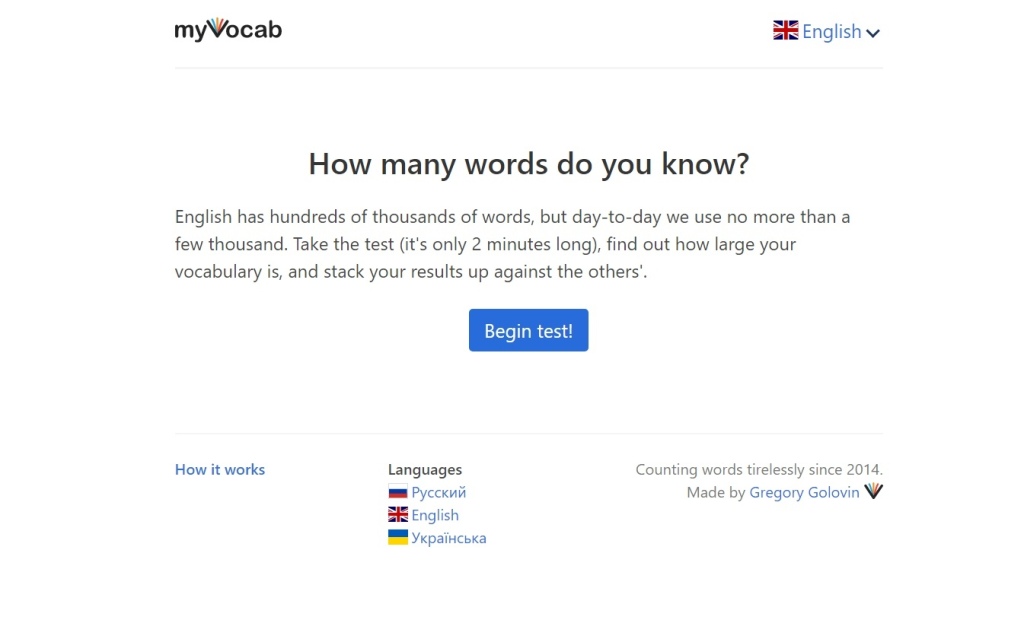Visit the Gregory Golovin author link

(x=804, y=492)
